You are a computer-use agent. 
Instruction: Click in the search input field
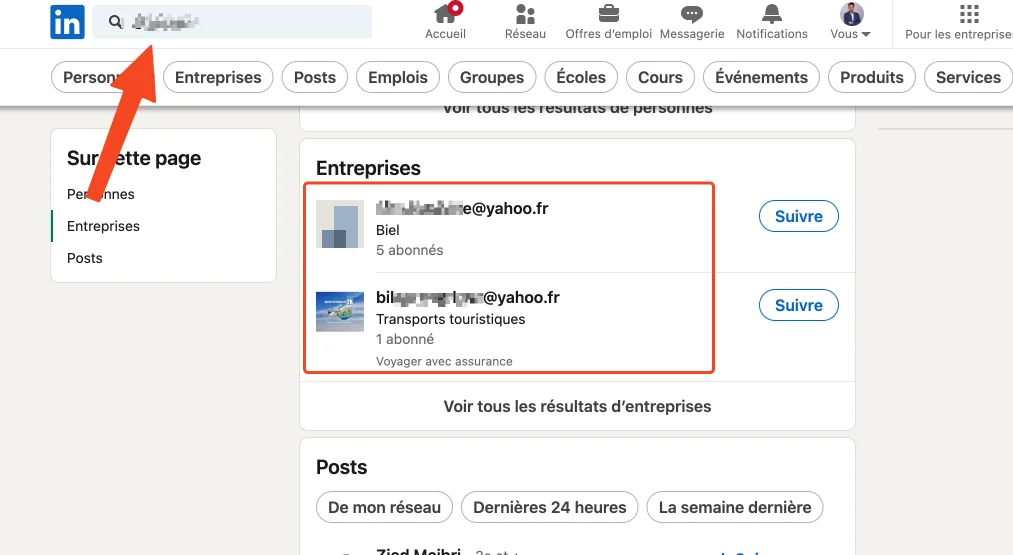pos(232,22)
